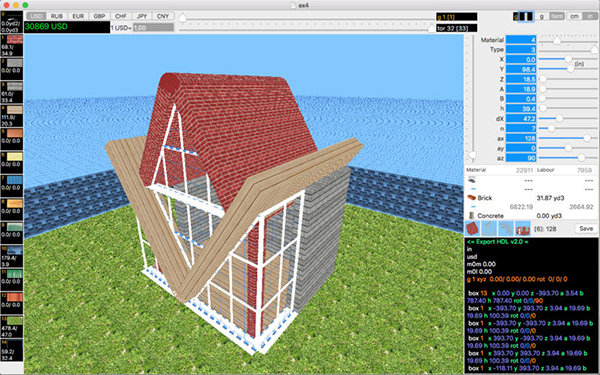This screenshot has height=375, width=600.
Task: Click the X value field showing 0.0
Action: point(521,59)
